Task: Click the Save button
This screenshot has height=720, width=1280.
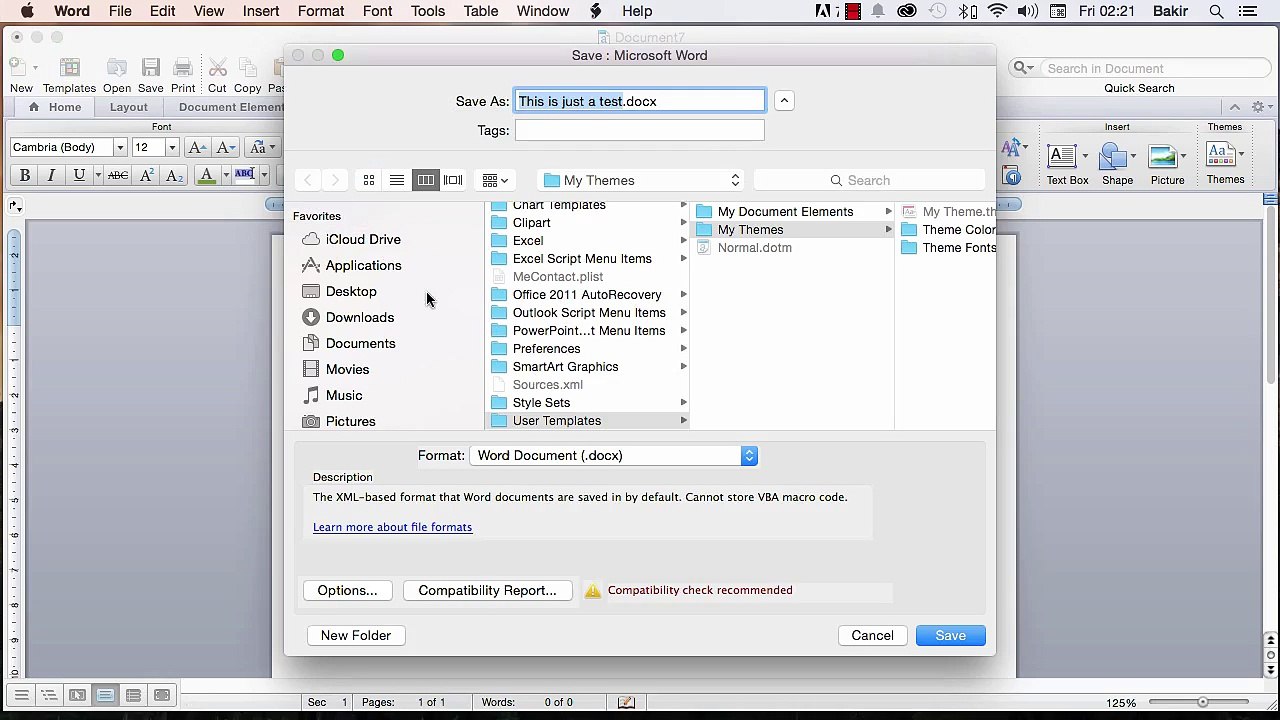Action: coord(950,635)
